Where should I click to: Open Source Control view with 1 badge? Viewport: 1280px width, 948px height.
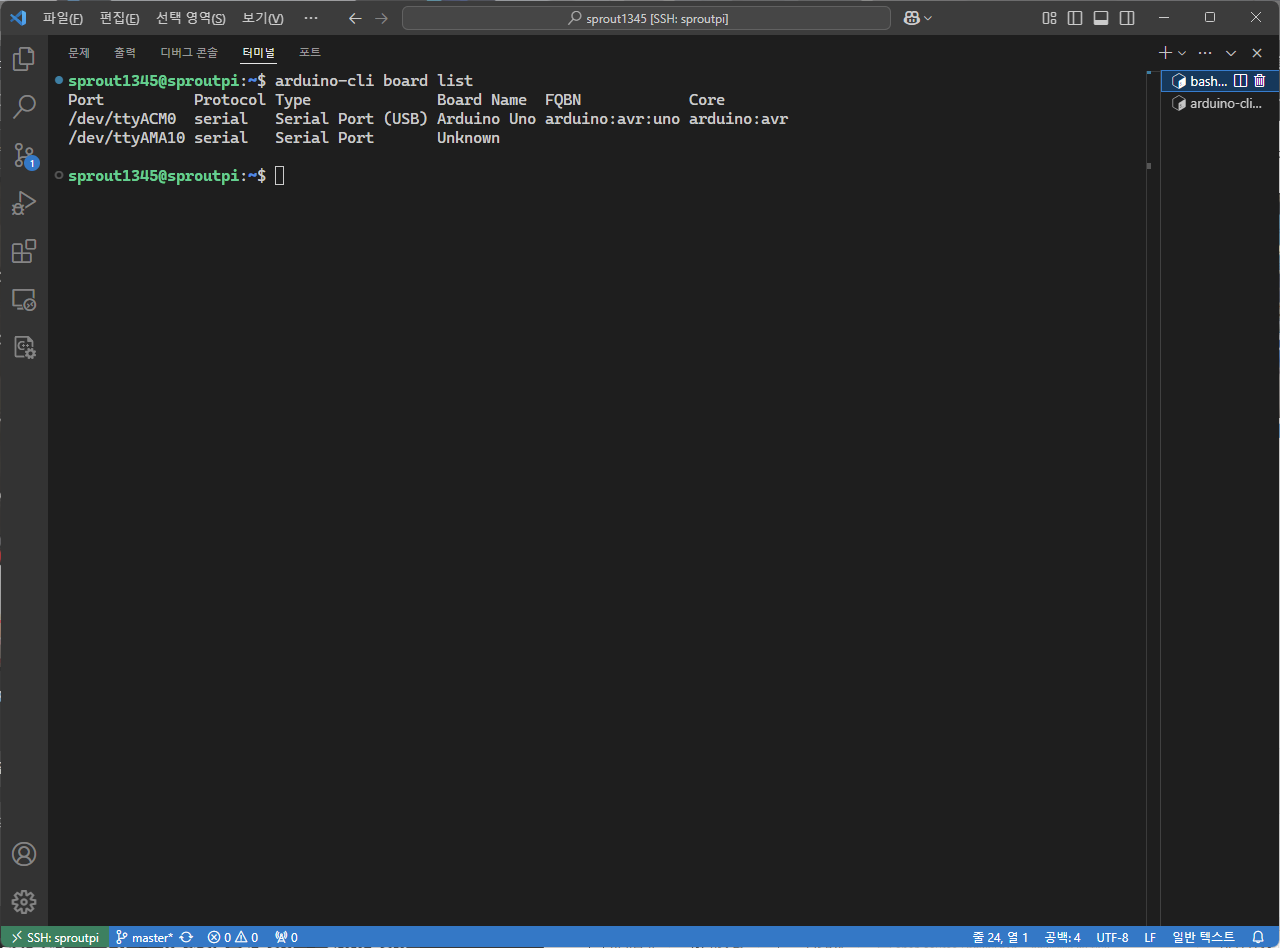coord(24,155)
